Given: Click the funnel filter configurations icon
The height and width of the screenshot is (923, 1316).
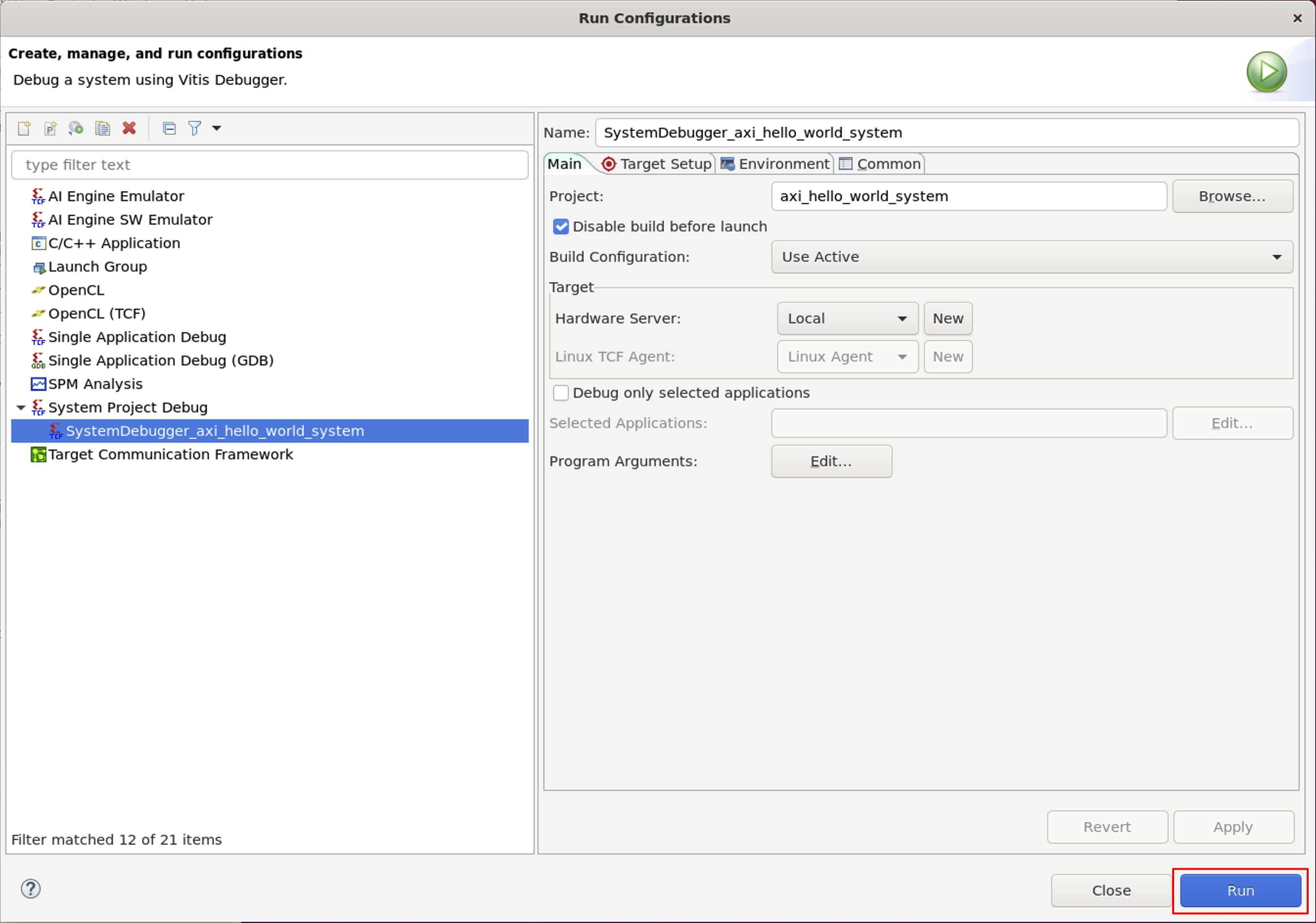Looking at the screenshot, I should 195,128.
